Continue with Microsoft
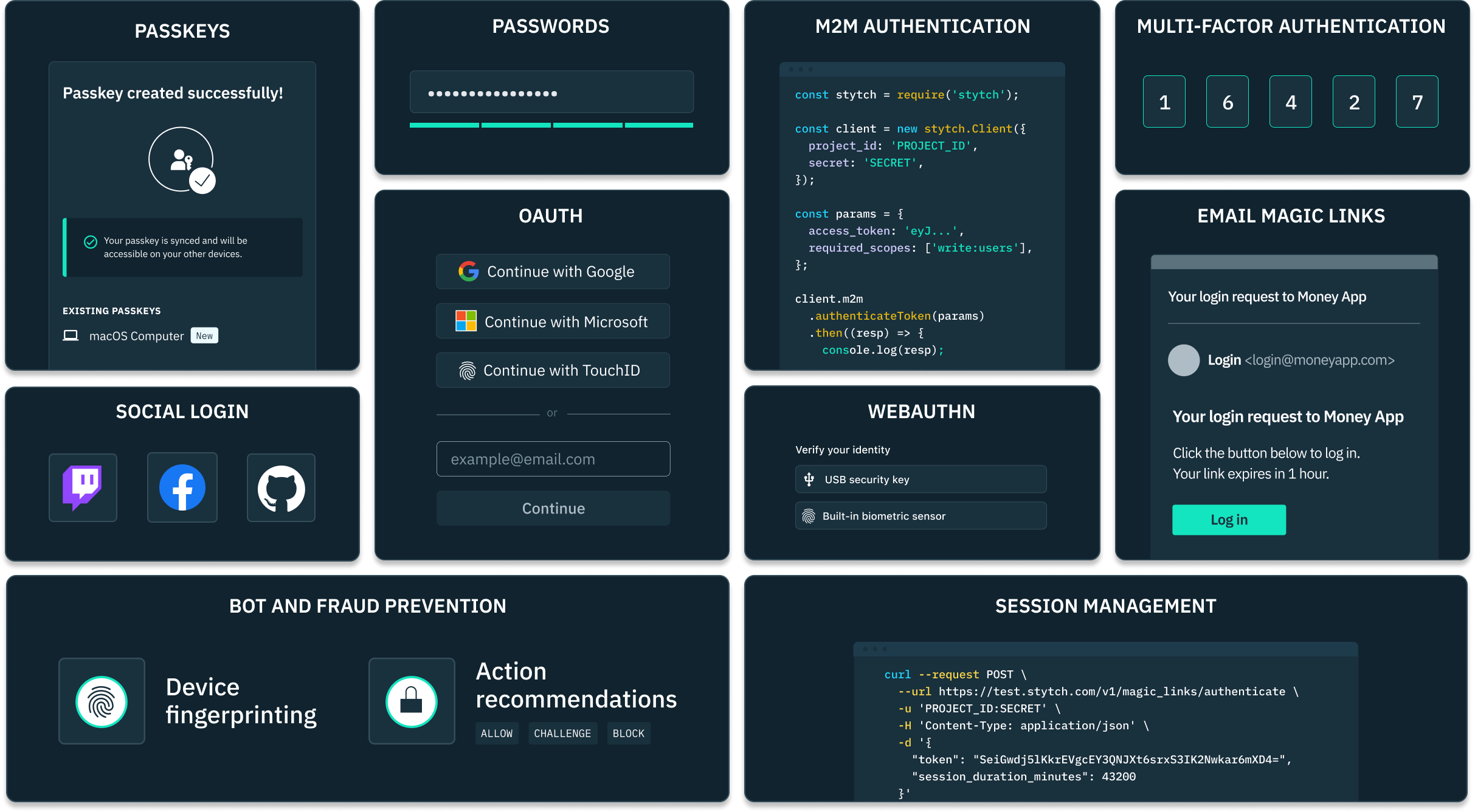1475x812 pixels. (x=553, y=321)
